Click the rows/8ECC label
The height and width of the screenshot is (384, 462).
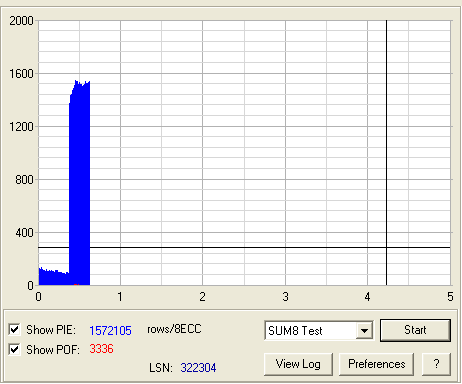174,329
